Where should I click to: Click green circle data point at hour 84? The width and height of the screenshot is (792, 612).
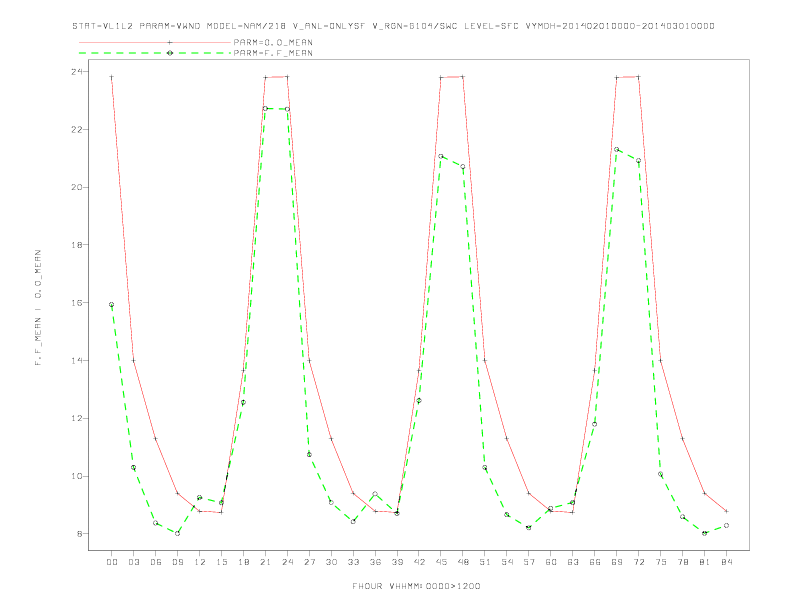click(x=726, y=526)
